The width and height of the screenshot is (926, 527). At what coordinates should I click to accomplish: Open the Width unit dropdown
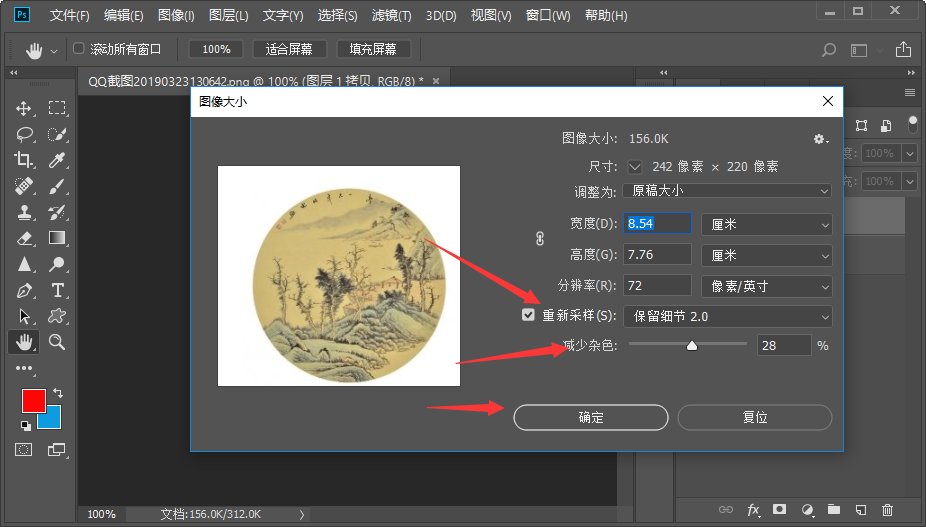click(x=767, y=225)
